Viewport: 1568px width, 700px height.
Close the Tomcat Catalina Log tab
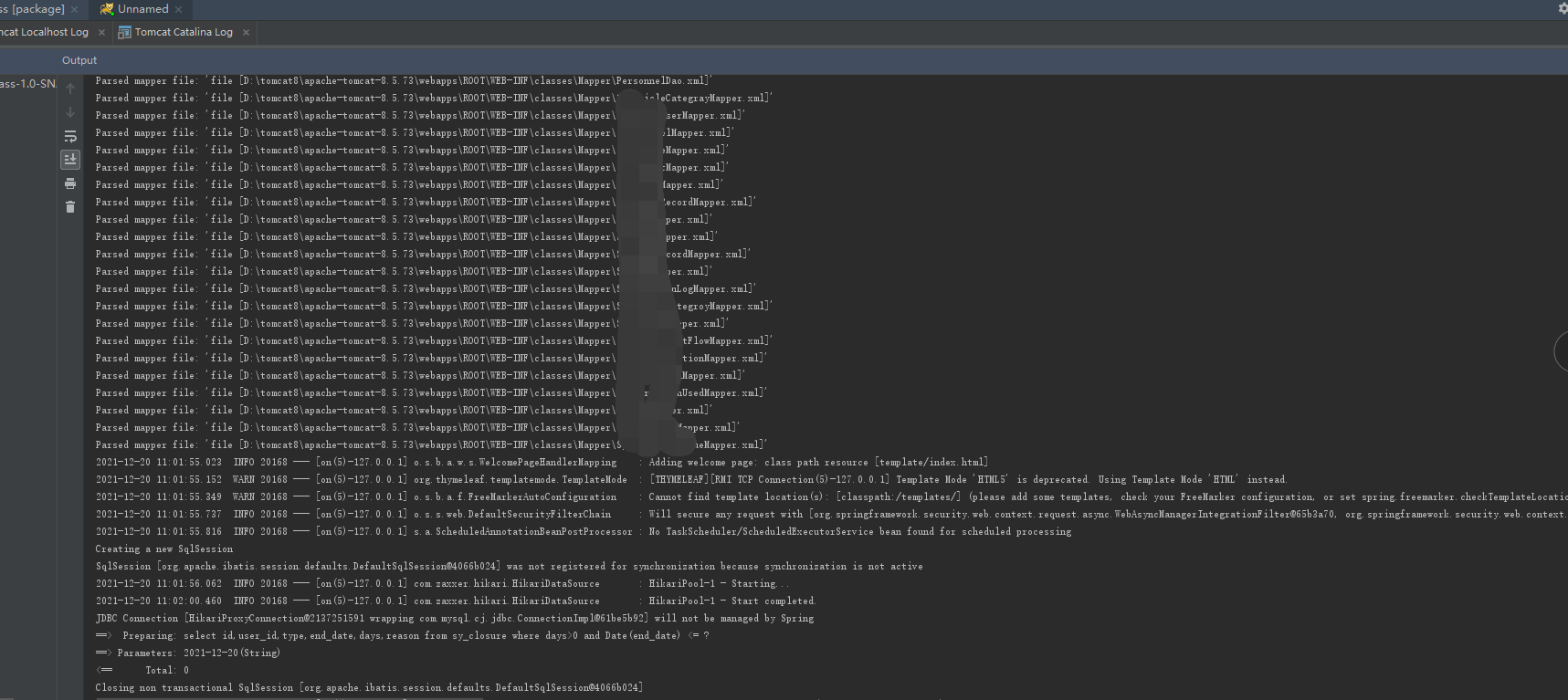click(246, 32)
